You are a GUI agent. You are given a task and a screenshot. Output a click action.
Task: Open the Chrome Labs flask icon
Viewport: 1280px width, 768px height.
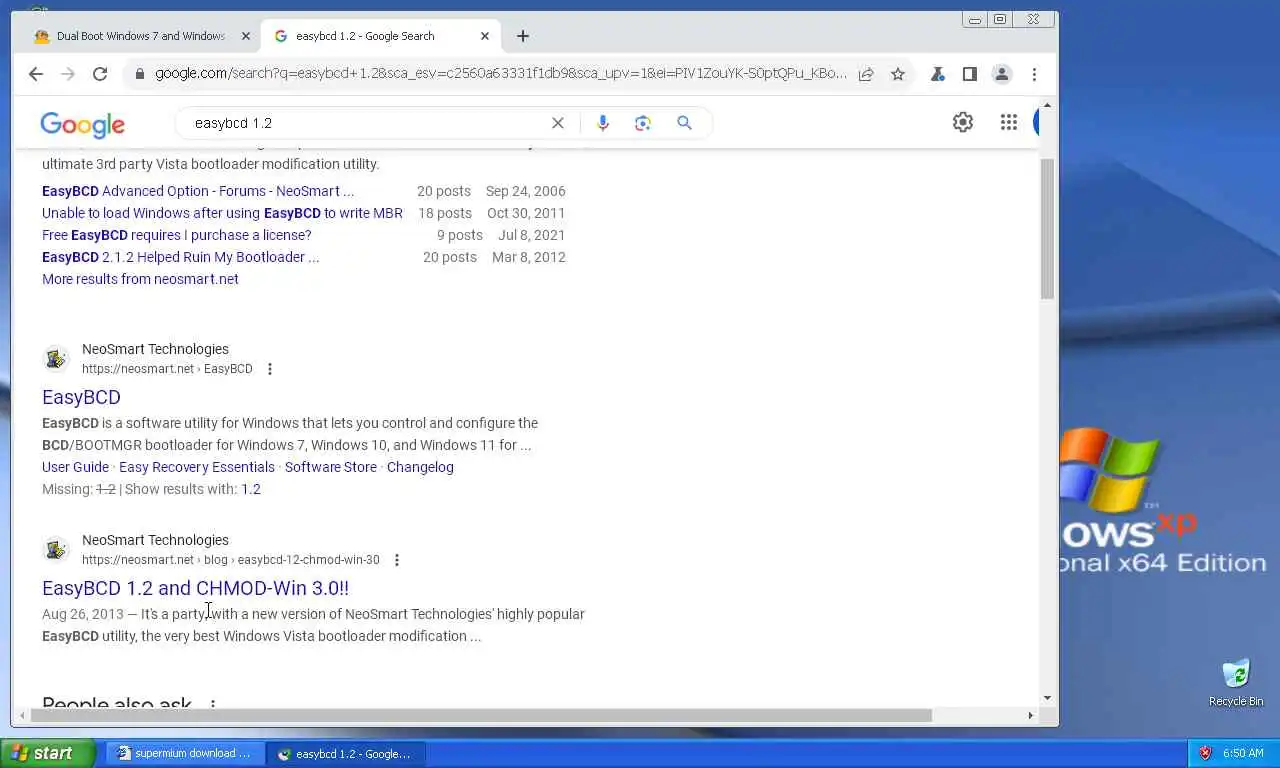click(938, 74)
